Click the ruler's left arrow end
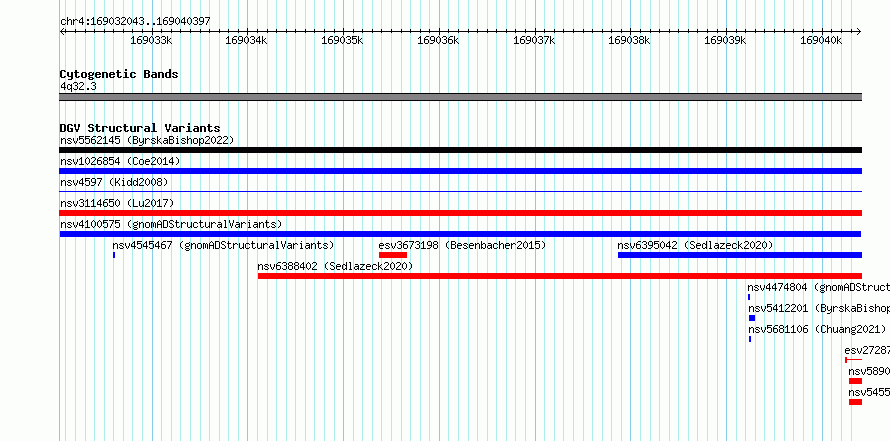 tap(62, 32)
